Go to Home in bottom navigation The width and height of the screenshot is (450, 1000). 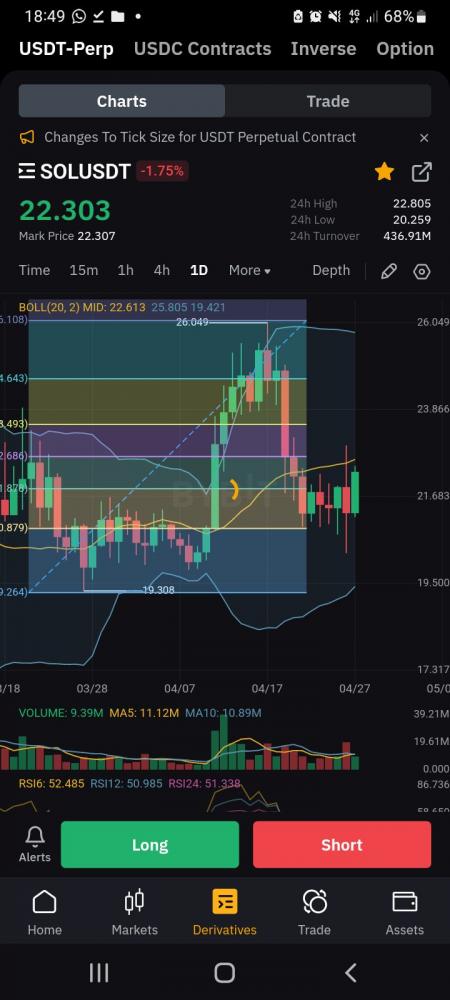click(45, 913)
